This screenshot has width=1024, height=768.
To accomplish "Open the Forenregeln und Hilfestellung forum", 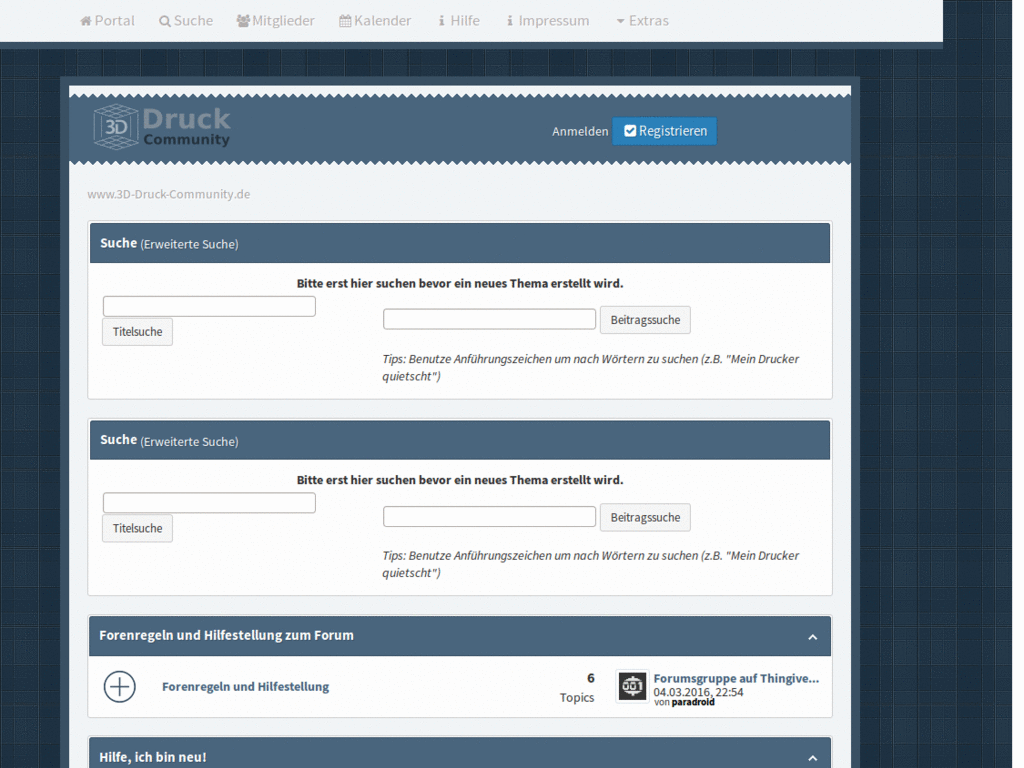I will point(246,686).
